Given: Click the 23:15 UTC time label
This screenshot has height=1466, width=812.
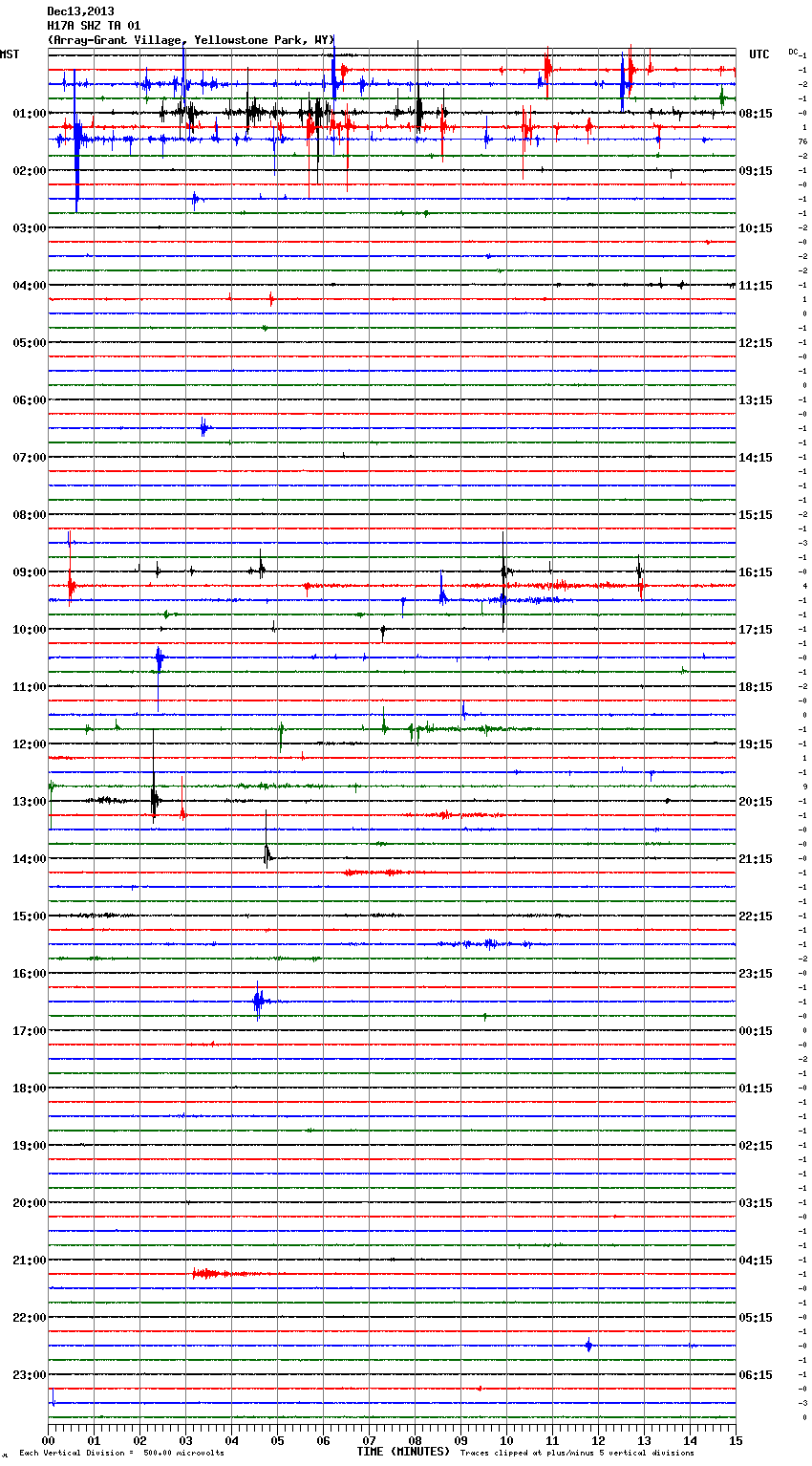Looking at the screenshot, I should (x=756, y=974).
